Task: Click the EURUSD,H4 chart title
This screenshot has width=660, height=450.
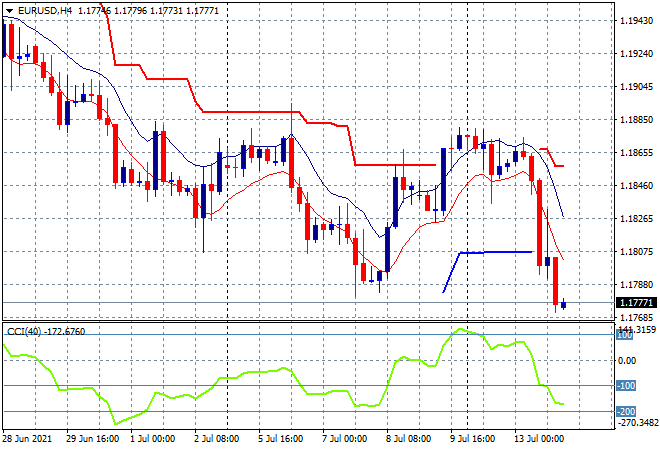Action: click(45, 11)
